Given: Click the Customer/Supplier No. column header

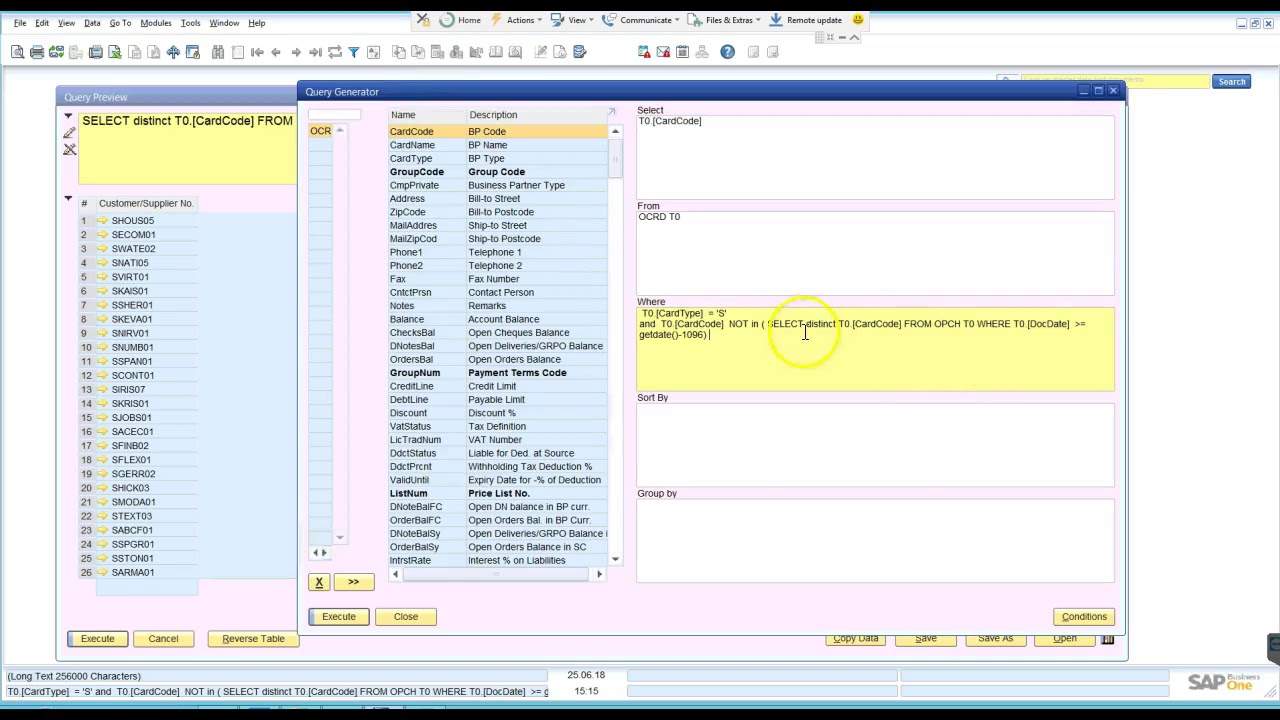Looking at the screenshot, I should click(146, 203).
